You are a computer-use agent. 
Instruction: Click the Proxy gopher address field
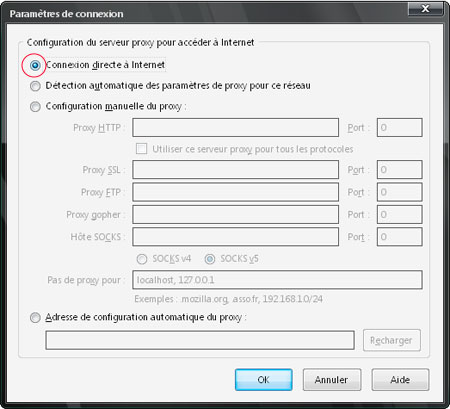[x=235, y=214]
